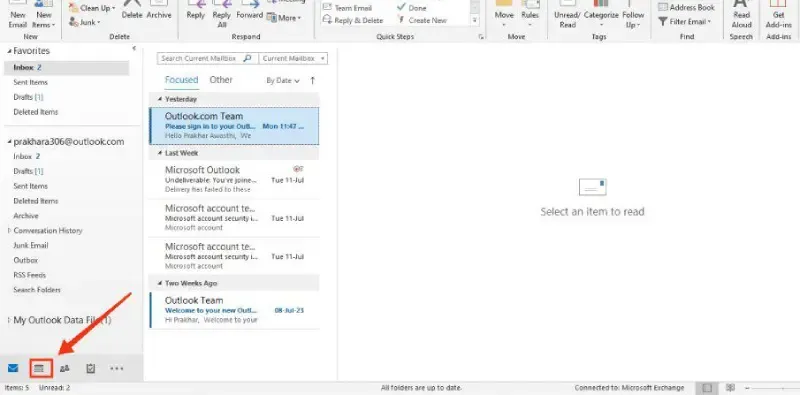Collapse the Last Week message group
This screenshot has height=395, width=800.
(x=160, y=153)
